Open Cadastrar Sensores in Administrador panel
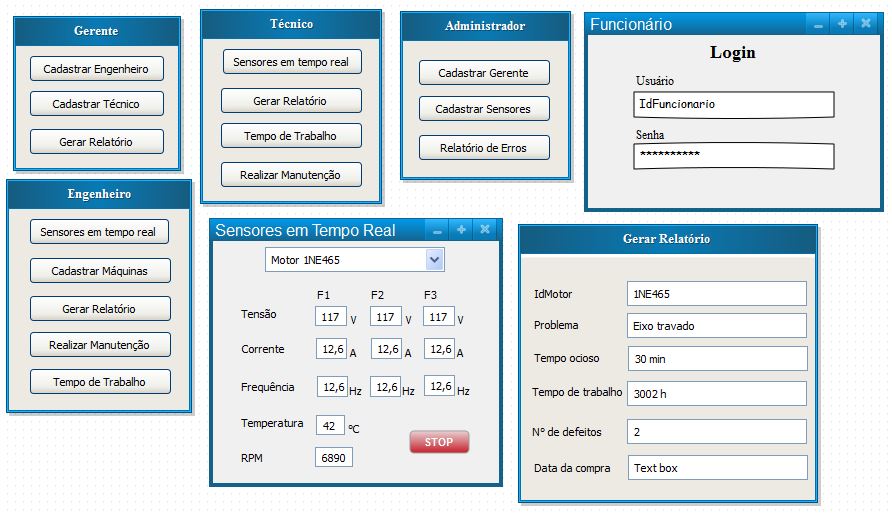Viewport: 892px width, 513px height. tap(483, 109)
